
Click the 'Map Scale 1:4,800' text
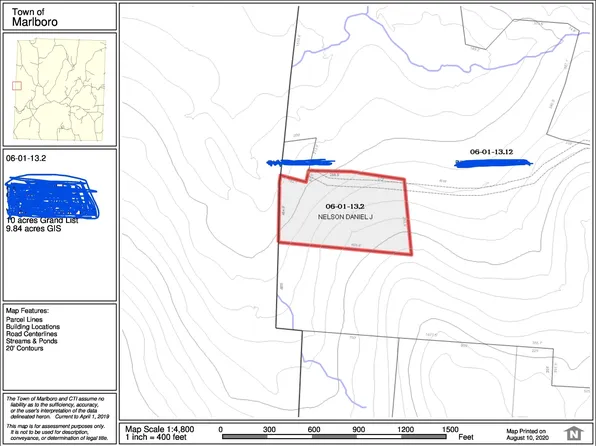point(160,429)
